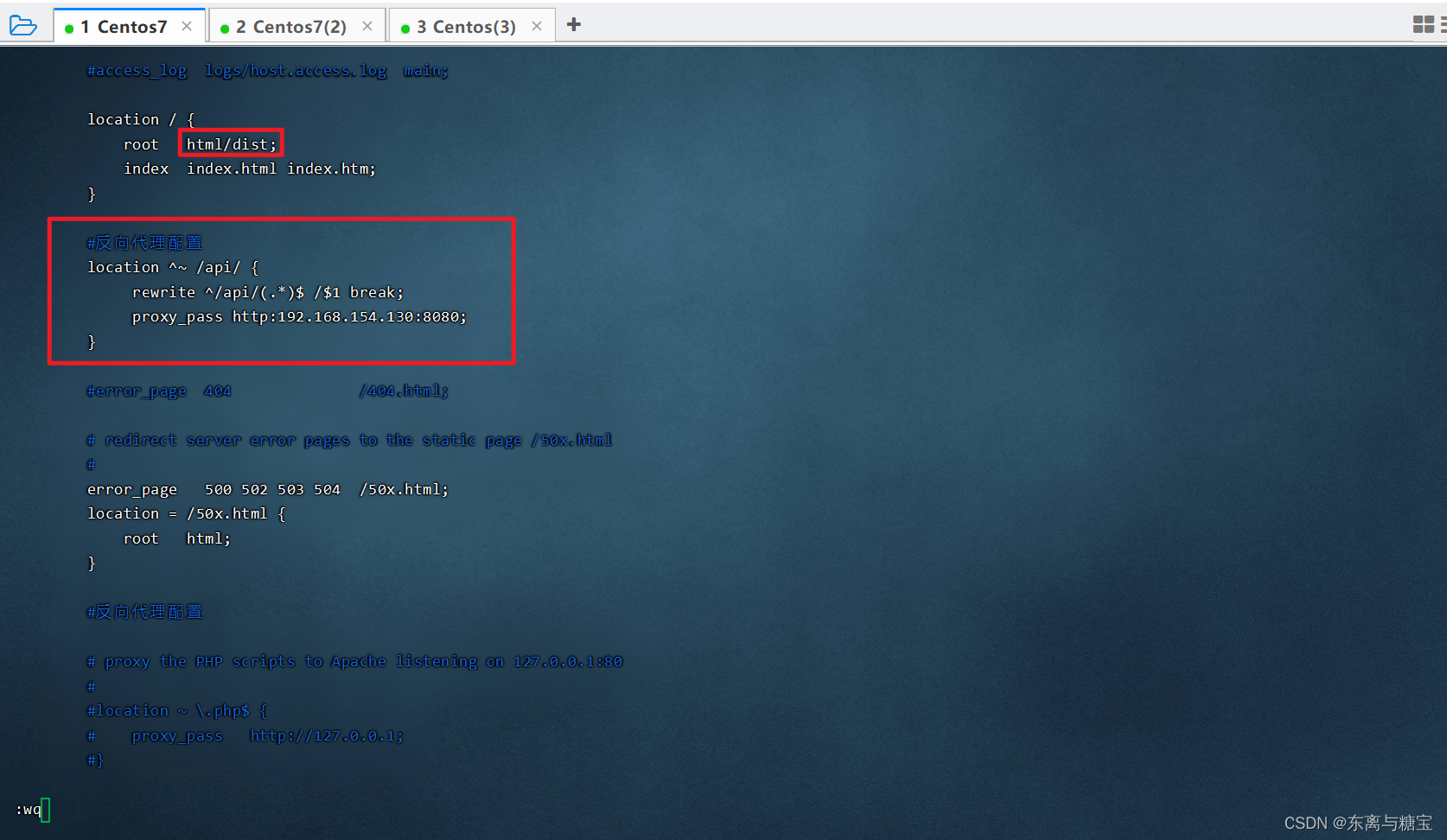Click the 'error_page 500 502 503 504 /50x.html;' line
Image resolution: width=1447 pixels, height=840 pixels.
click(268, 489)
